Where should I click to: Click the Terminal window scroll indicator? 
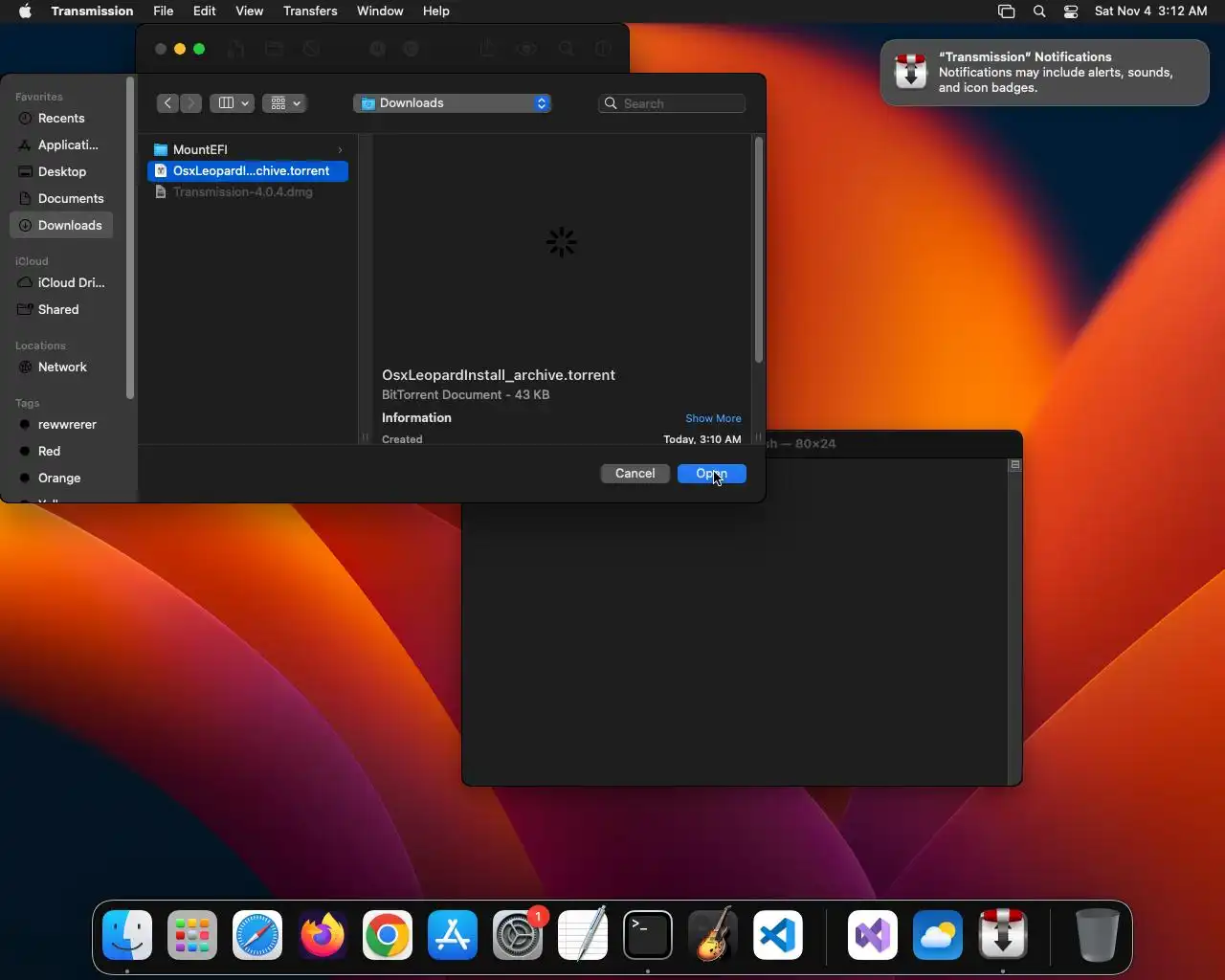1015,465
